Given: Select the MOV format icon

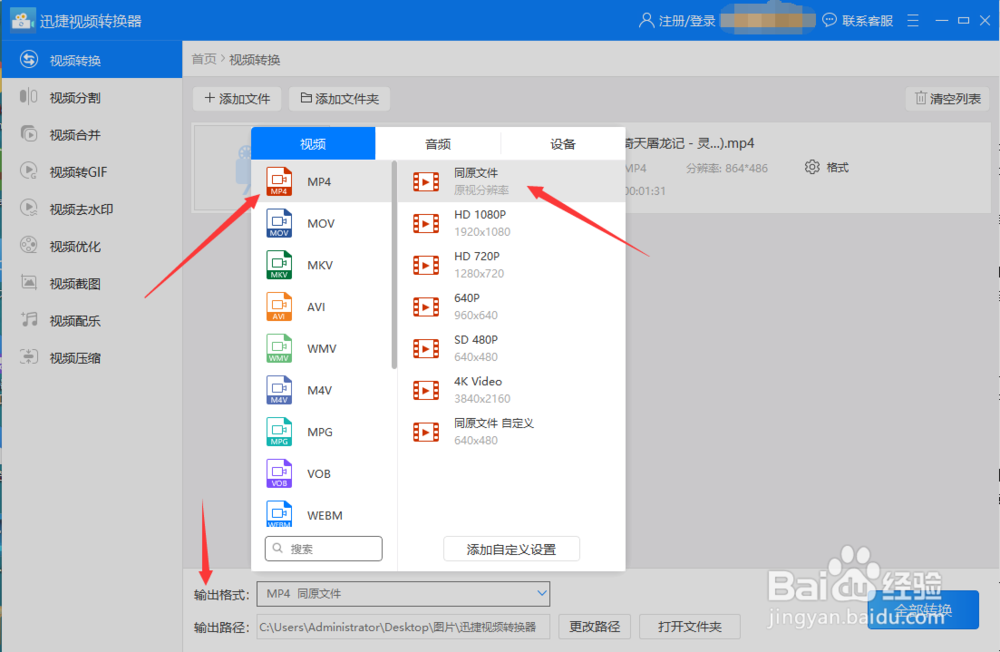Looking at the screenshot, I should 279,223.
